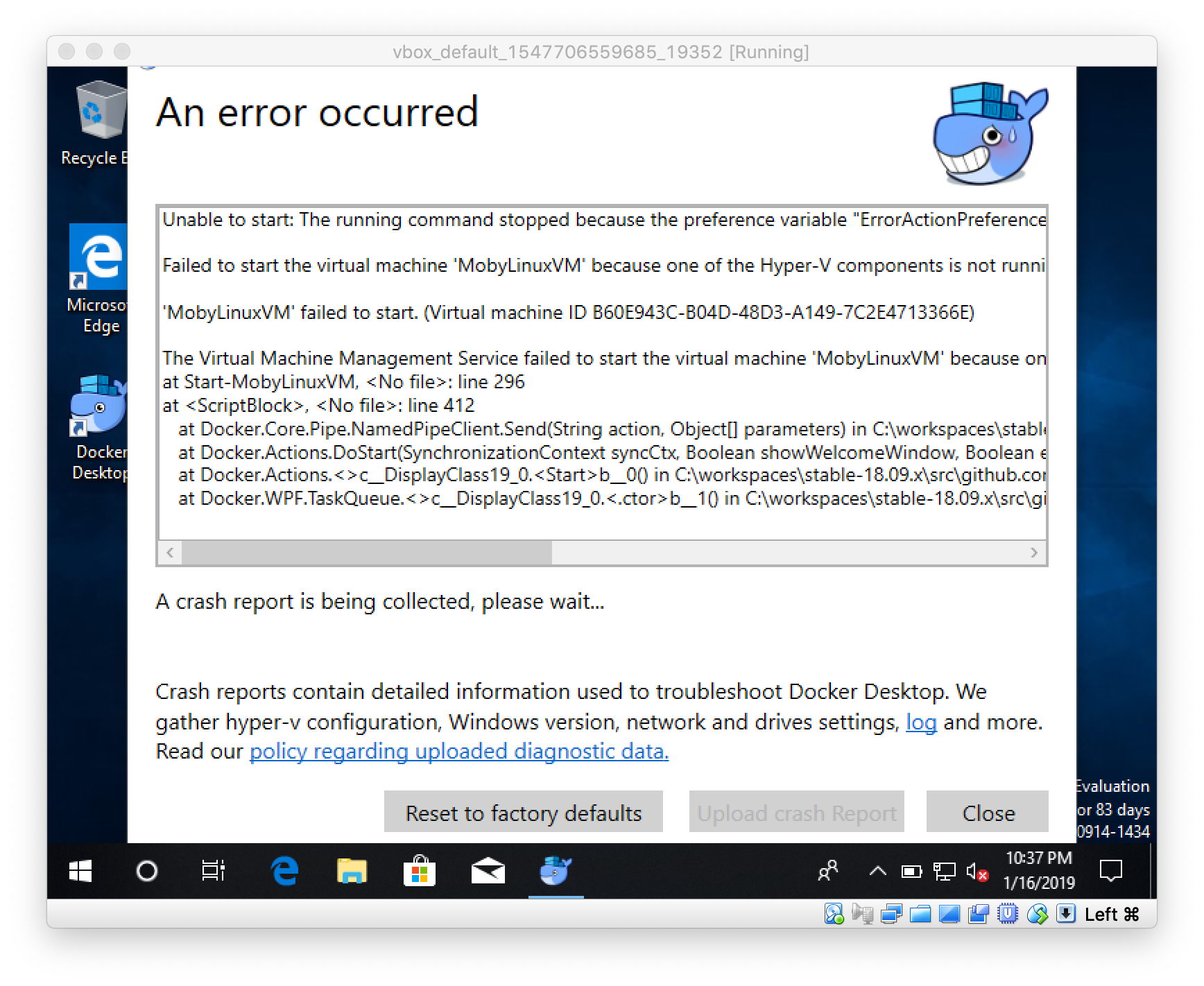
Task: Click the VirtualBox CPU virtualization icon
Action: coord(1007,914)
